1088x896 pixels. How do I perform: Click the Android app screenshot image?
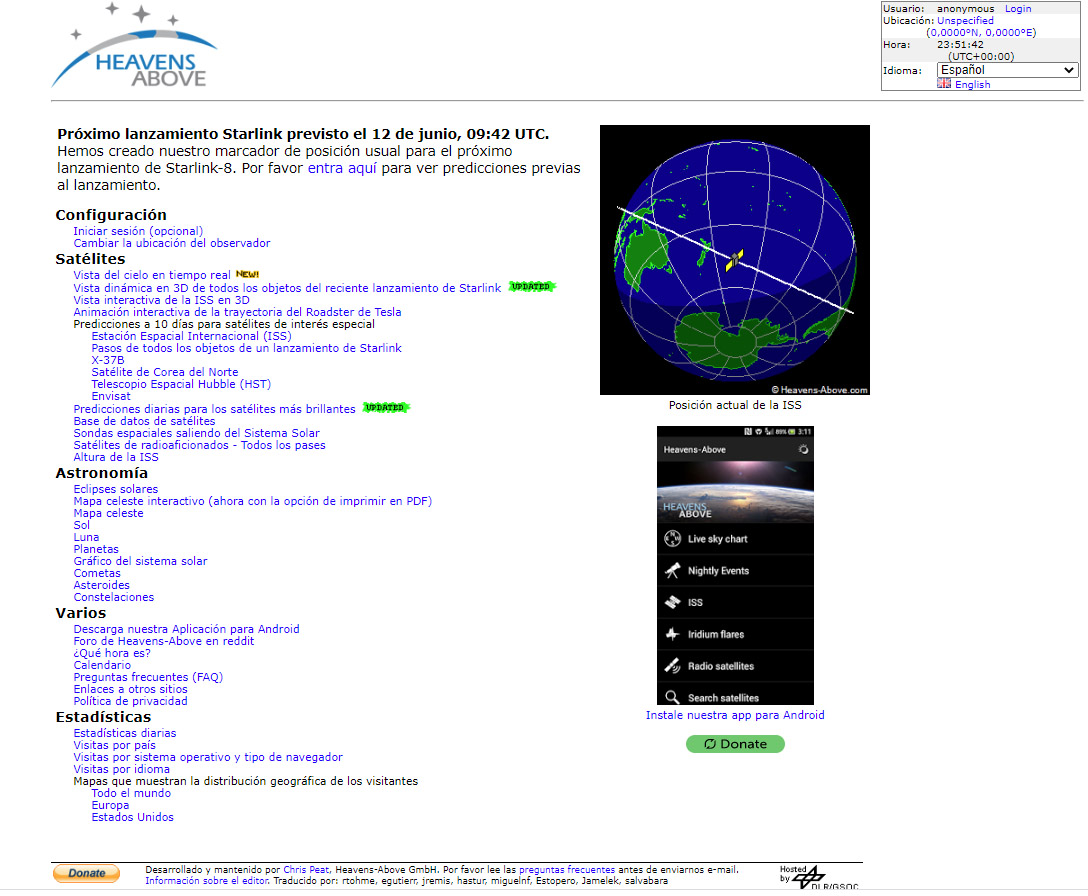point(735,565)
